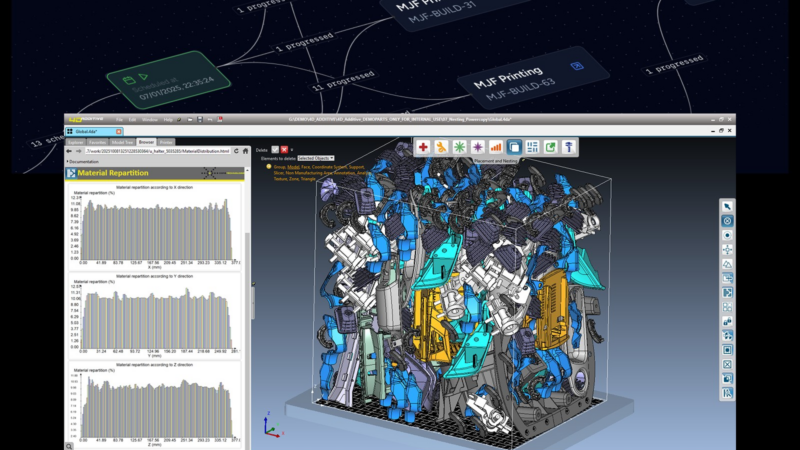Screen dimensions: 800x450
Task: Open the Selected Objects dropdown
Action: coord(316,158)
